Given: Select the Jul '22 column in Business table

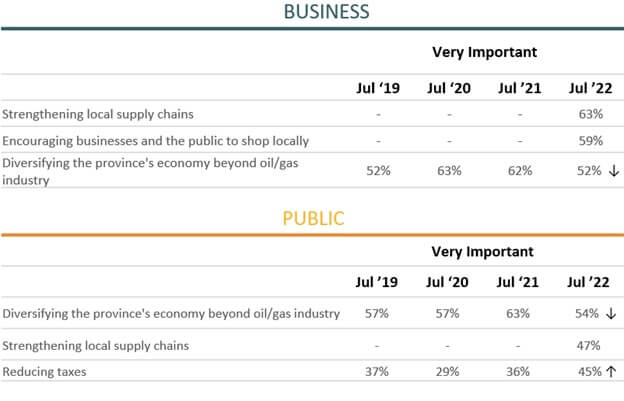Looking at the screenshot, I should 591,88.
